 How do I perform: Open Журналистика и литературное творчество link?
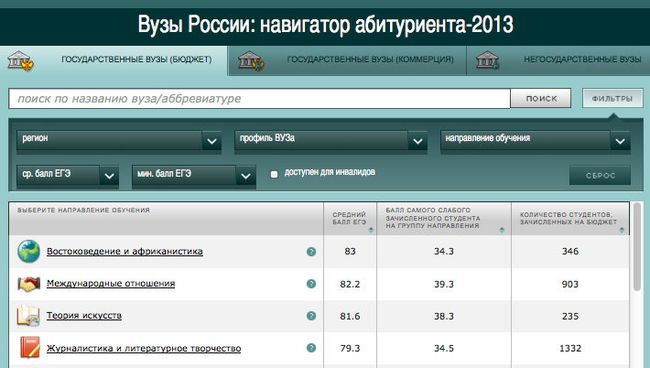[x=144, y=348]
